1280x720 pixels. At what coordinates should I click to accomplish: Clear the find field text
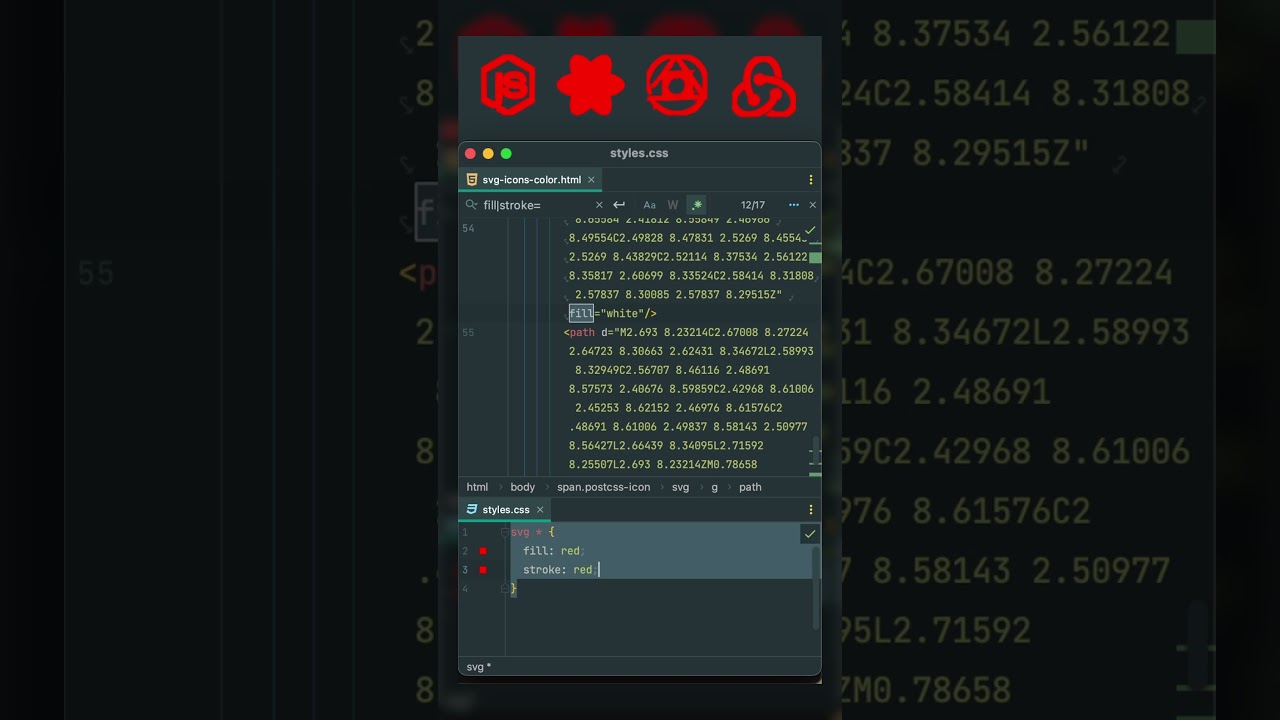[x=599, y=205]
